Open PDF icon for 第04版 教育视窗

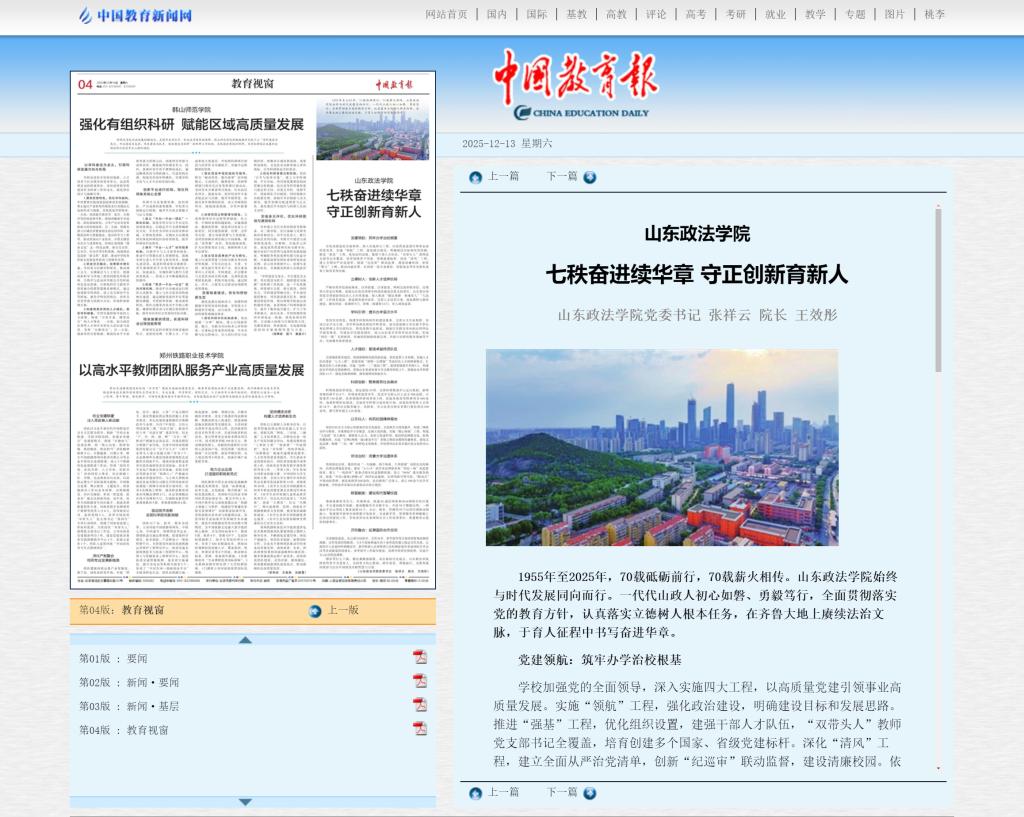420,729
